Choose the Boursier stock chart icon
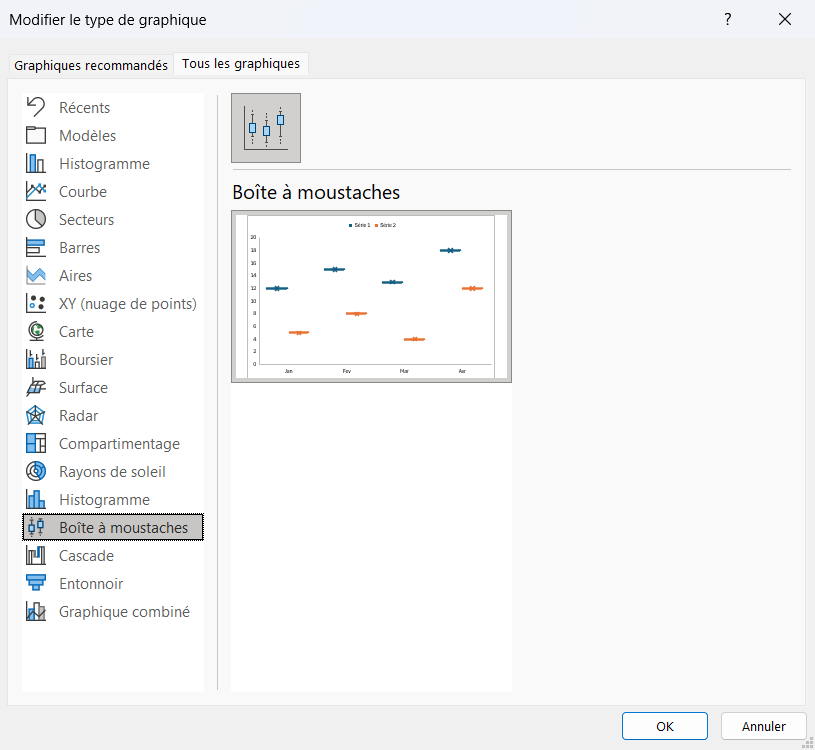 point(36,360)
